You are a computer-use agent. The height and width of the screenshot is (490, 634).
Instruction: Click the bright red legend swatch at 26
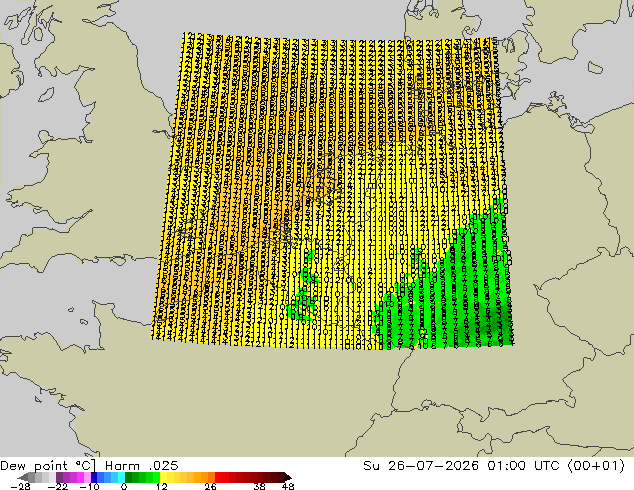[x=218, y=477]
